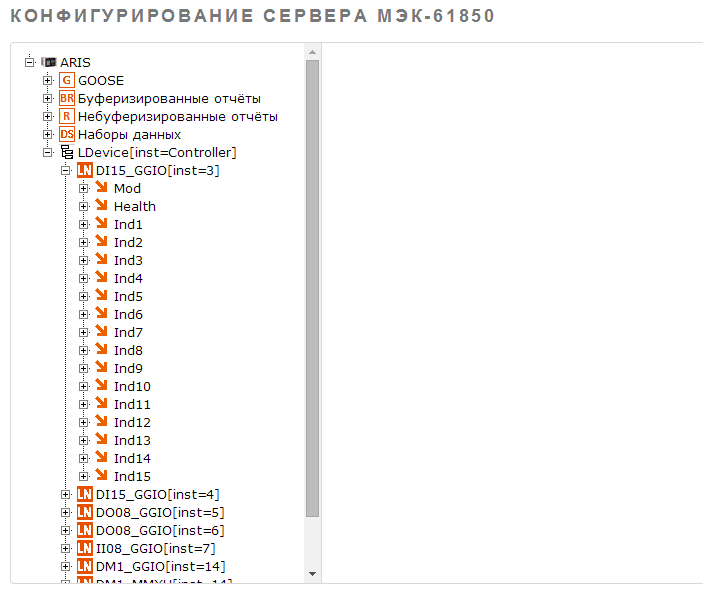
Task: Expand the Ind11 node
Action: [x=83, y=404]
